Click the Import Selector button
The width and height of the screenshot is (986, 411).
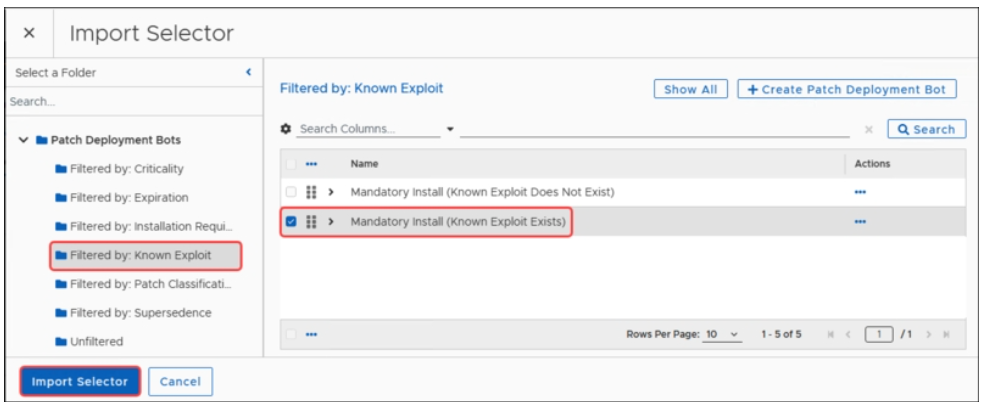pyautogui.click(x=80, y=381)
